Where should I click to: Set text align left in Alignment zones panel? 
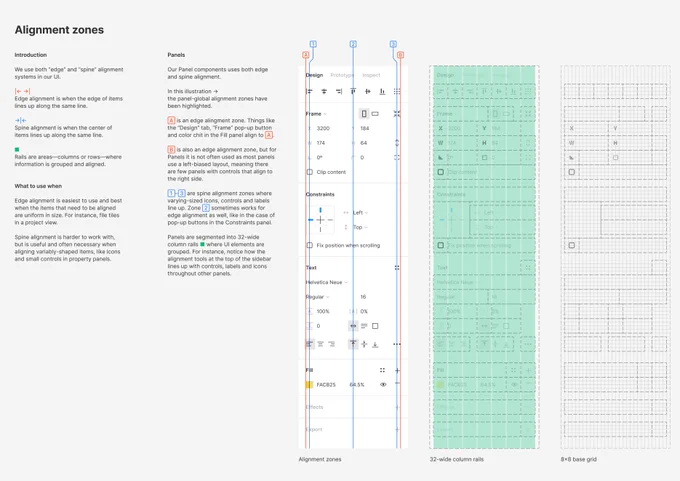click(x=310, y=344)
